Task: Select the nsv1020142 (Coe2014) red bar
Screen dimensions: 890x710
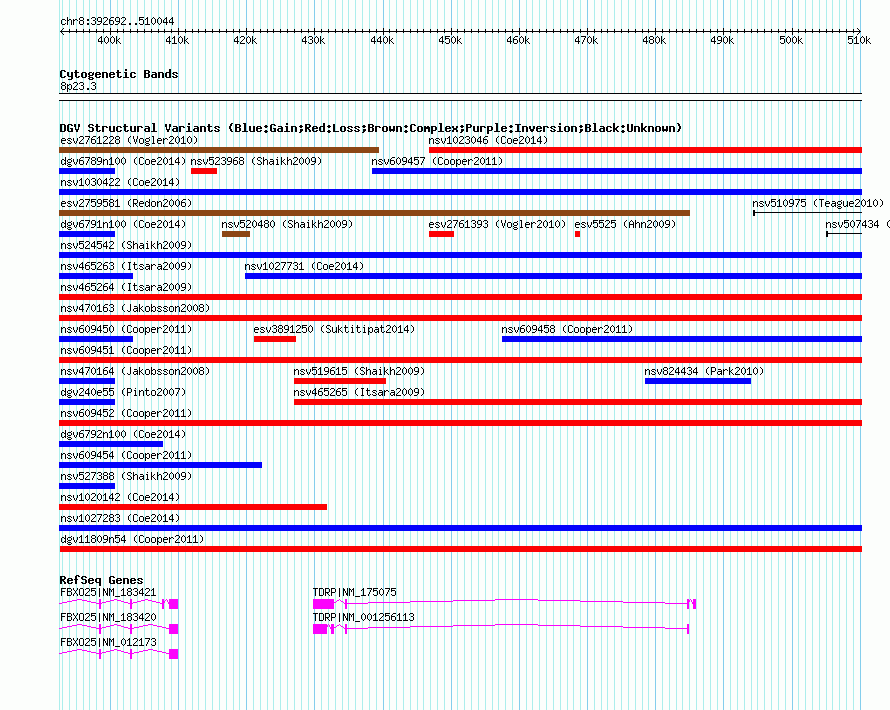Action: pyautogui.click(x=193, y=507)
